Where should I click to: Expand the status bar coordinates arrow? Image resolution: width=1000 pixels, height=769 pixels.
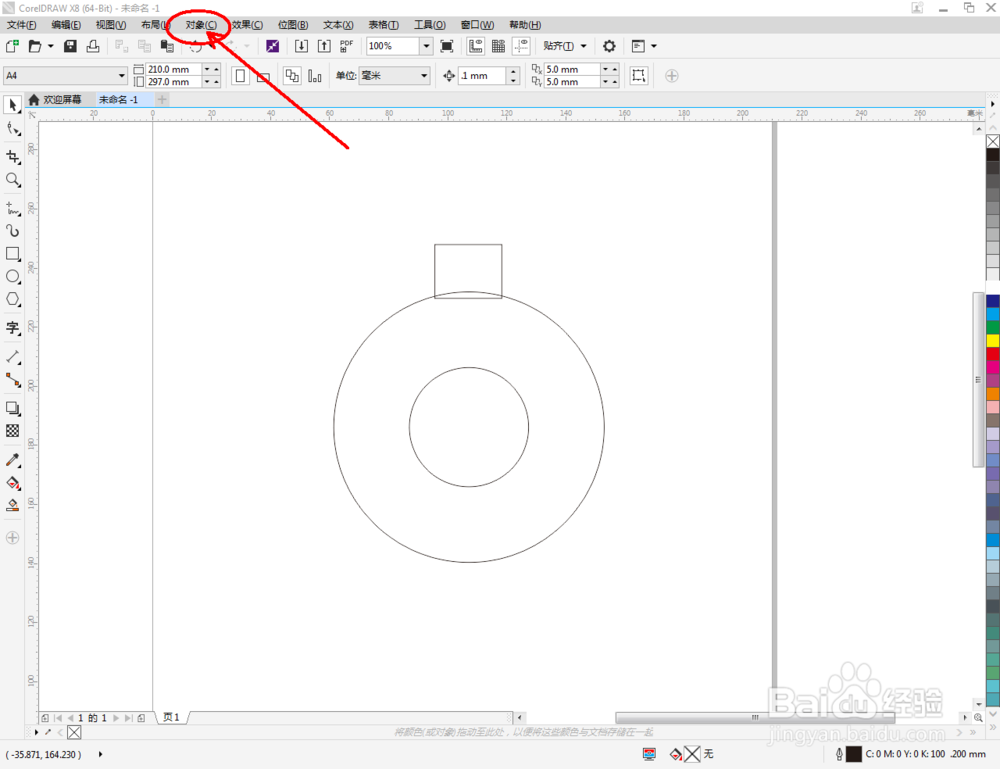100,754
